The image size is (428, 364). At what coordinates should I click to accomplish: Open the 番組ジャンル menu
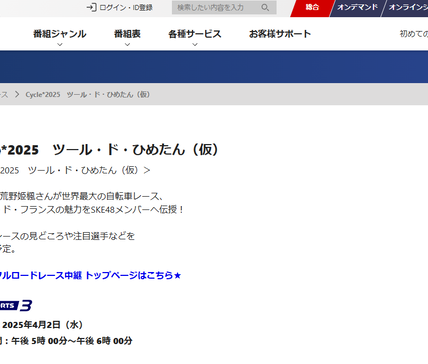click(60, 34)
